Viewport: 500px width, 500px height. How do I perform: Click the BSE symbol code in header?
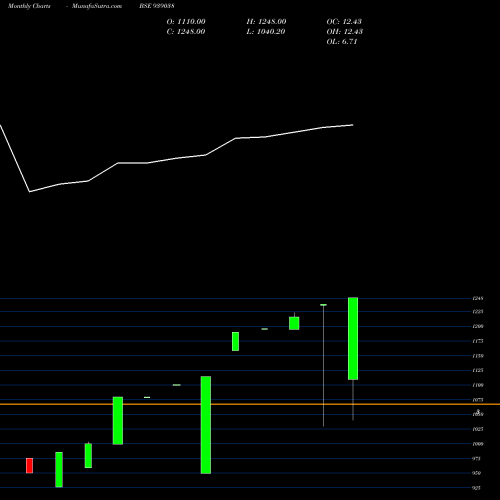click(x=157, y=6)
